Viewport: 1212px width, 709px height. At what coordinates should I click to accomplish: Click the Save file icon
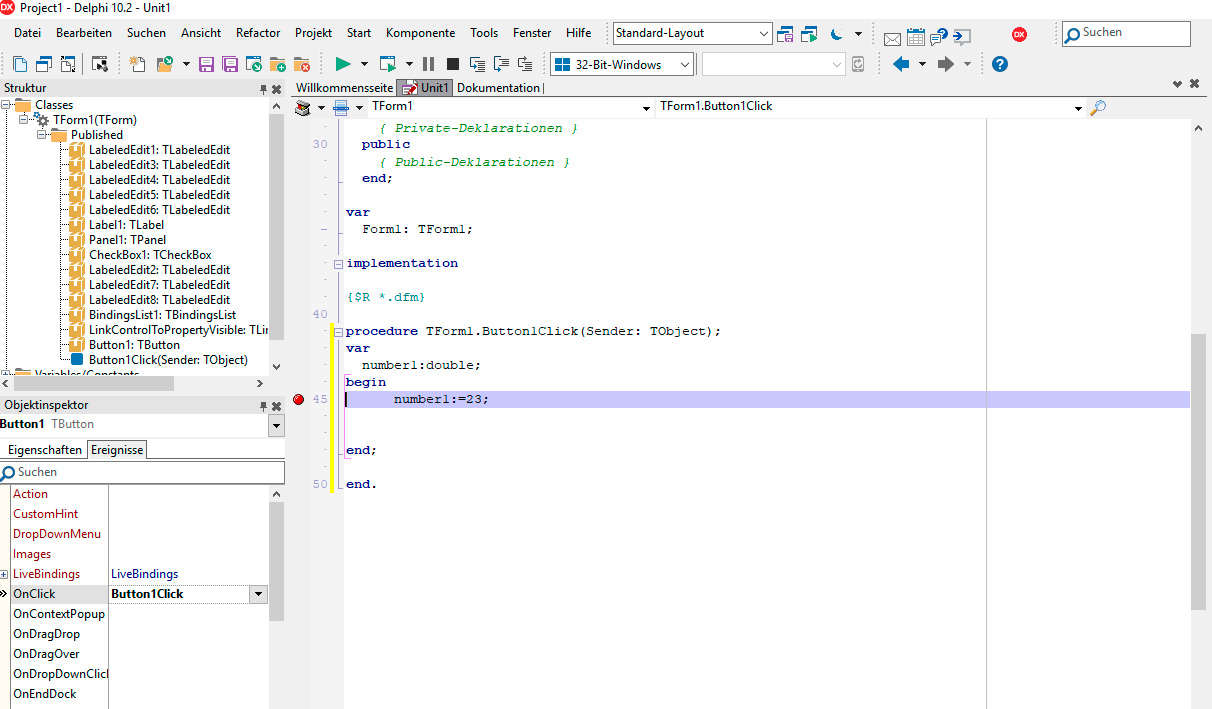pos(207,64)
